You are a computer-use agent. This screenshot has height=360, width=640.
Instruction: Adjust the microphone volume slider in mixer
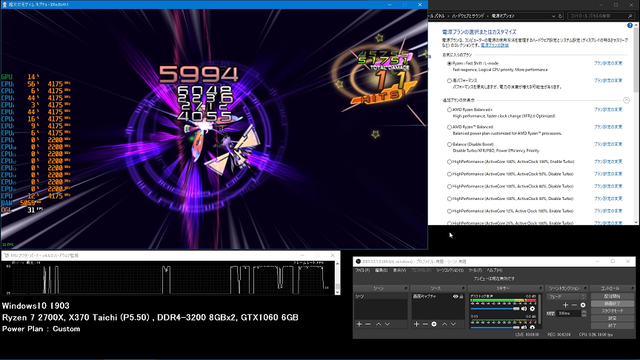point(495,327)
